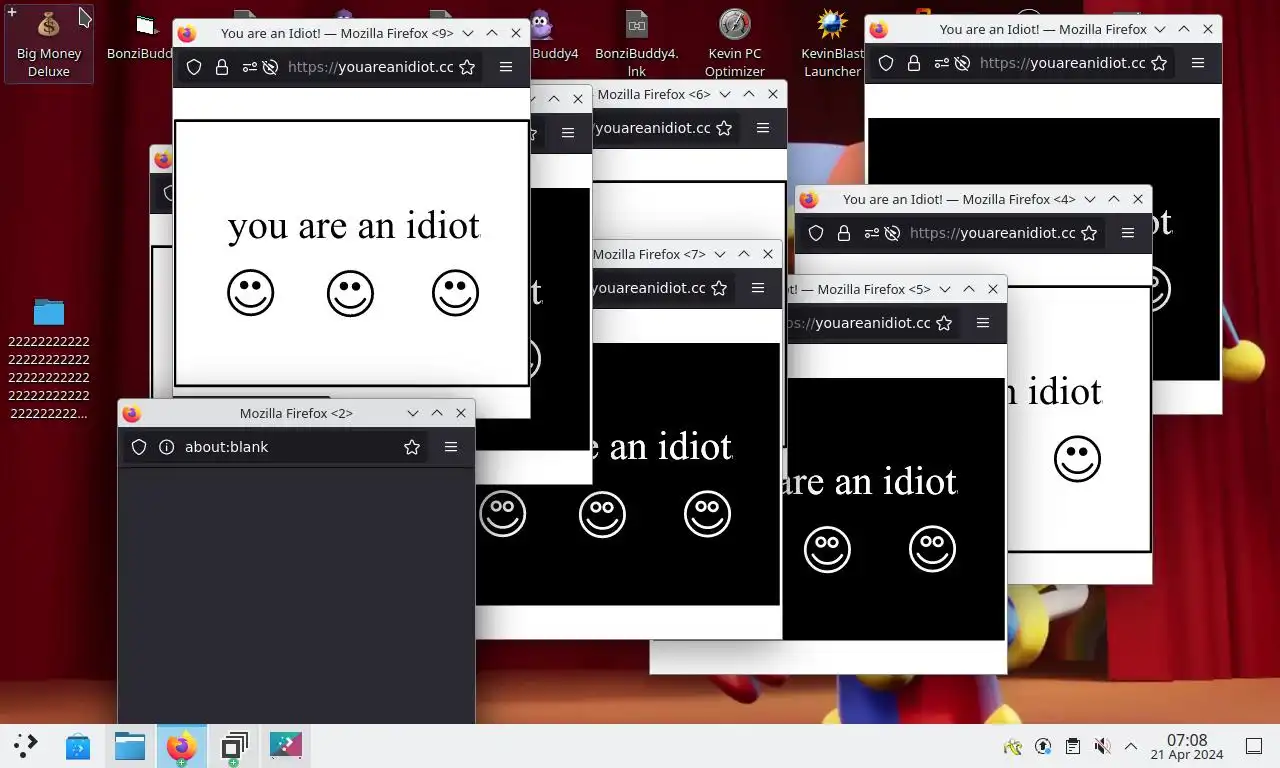This screenshot has height=768, width=1280.
Task: Click autoplay-blocked icon in Firefox <4>
Action: tap(891, 233)
